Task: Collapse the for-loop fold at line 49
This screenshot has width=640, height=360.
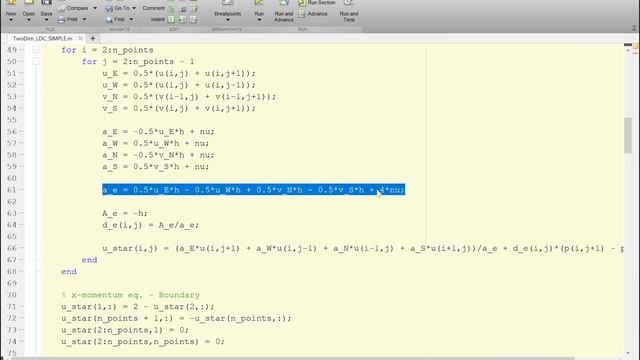Action: 36,50
